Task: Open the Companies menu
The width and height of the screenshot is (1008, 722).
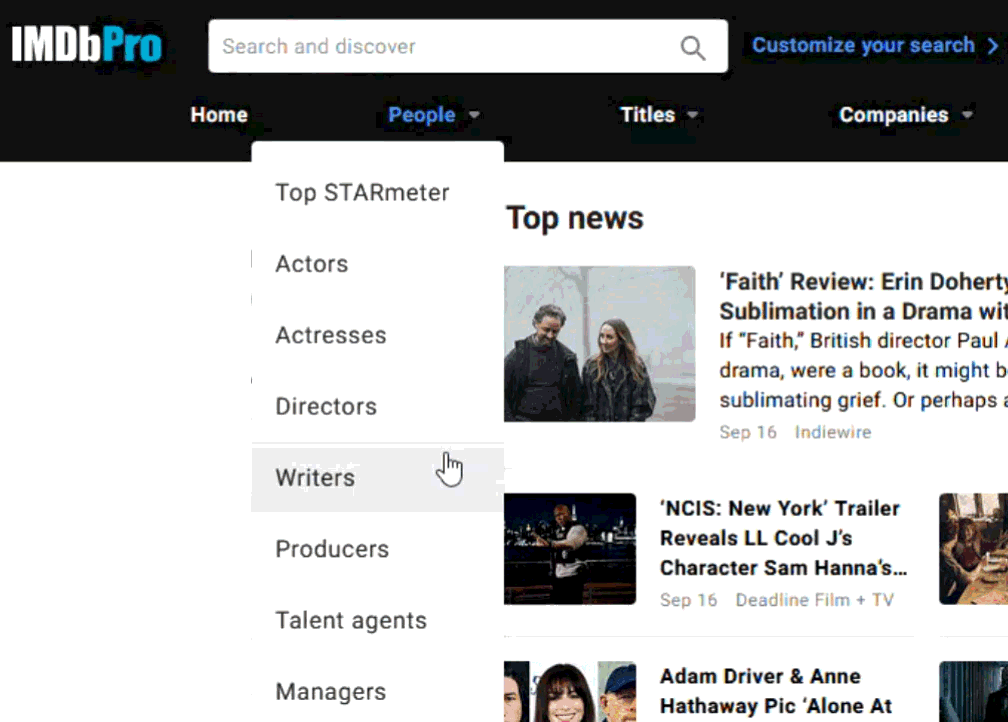Action: [894, 114]
